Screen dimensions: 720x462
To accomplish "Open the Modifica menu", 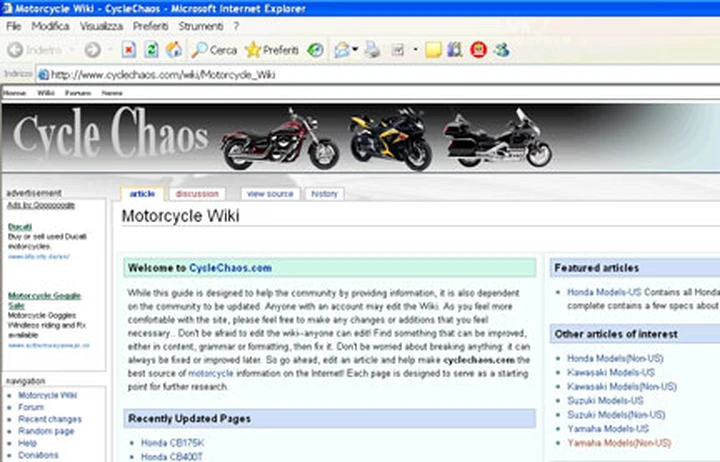I will (x=51, y=26).
